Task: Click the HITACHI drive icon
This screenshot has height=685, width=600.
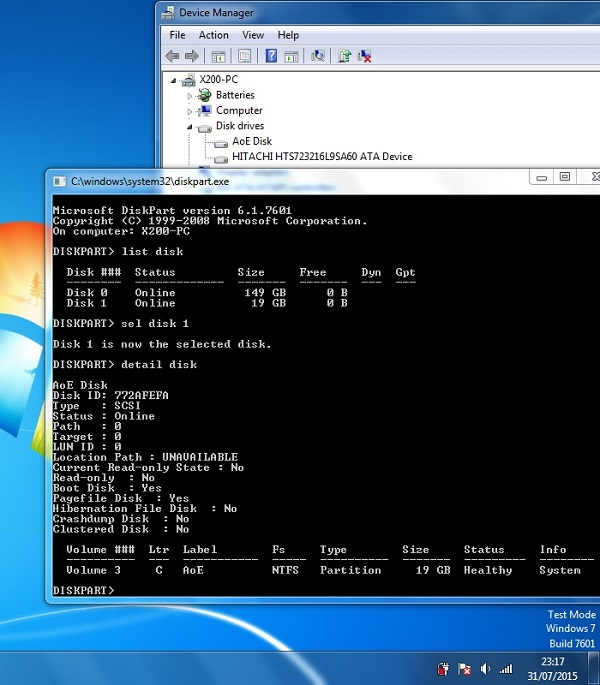Action: (x=221, y=159)
